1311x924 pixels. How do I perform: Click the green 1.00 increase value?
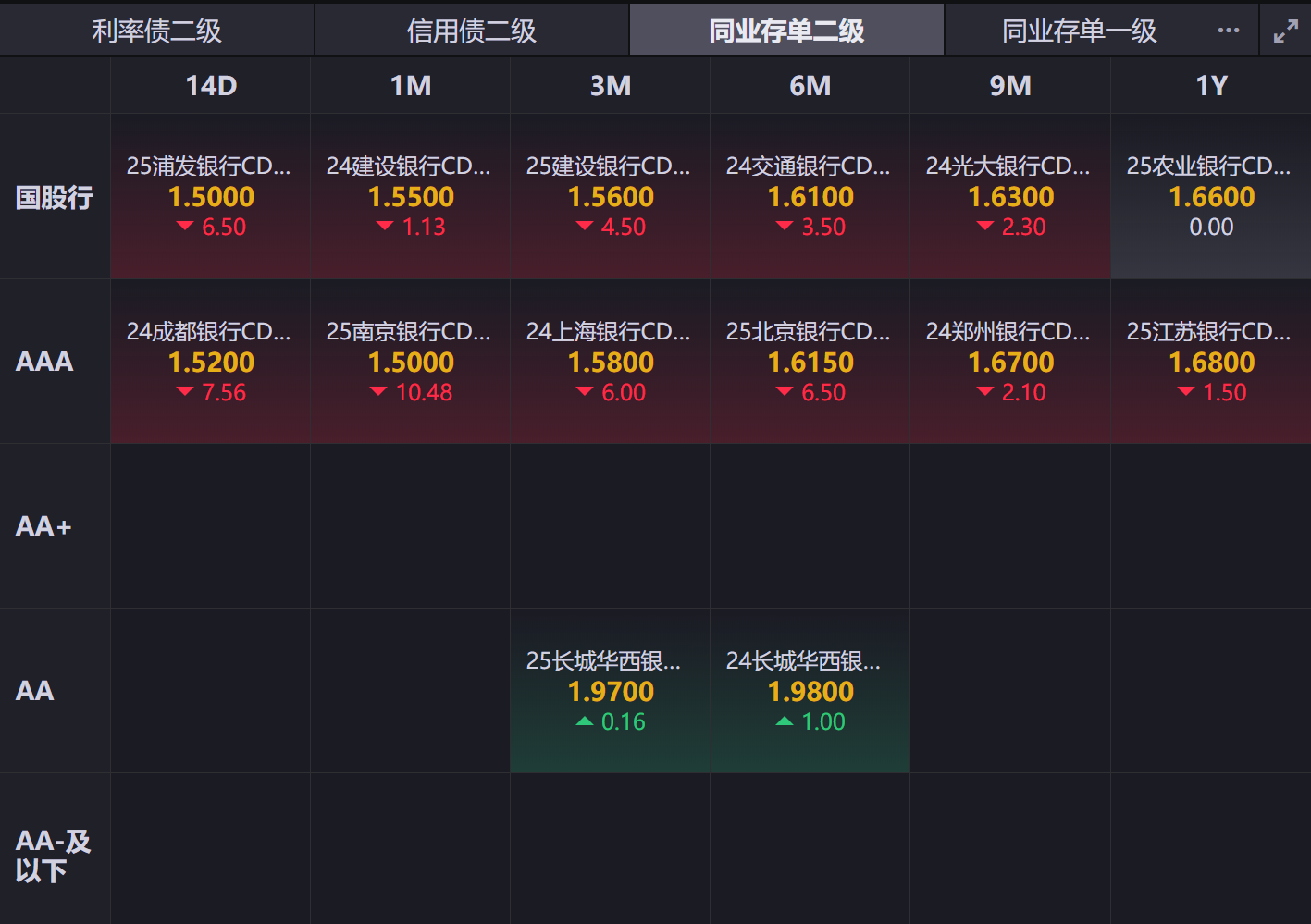[823, 721]
